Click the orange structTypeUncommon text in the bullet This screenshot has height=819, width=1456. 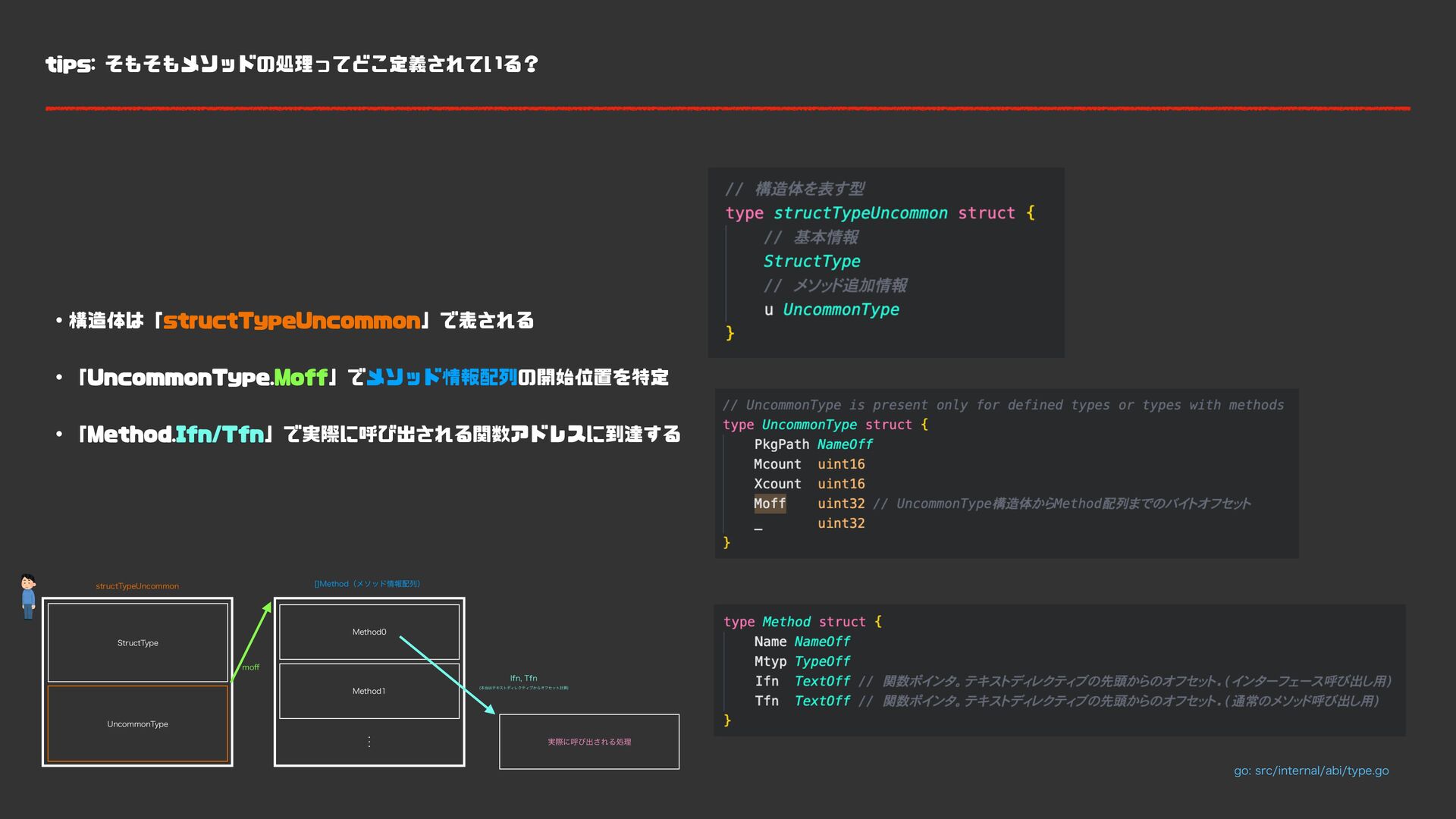pyautogui.click(x=291, y=321)
